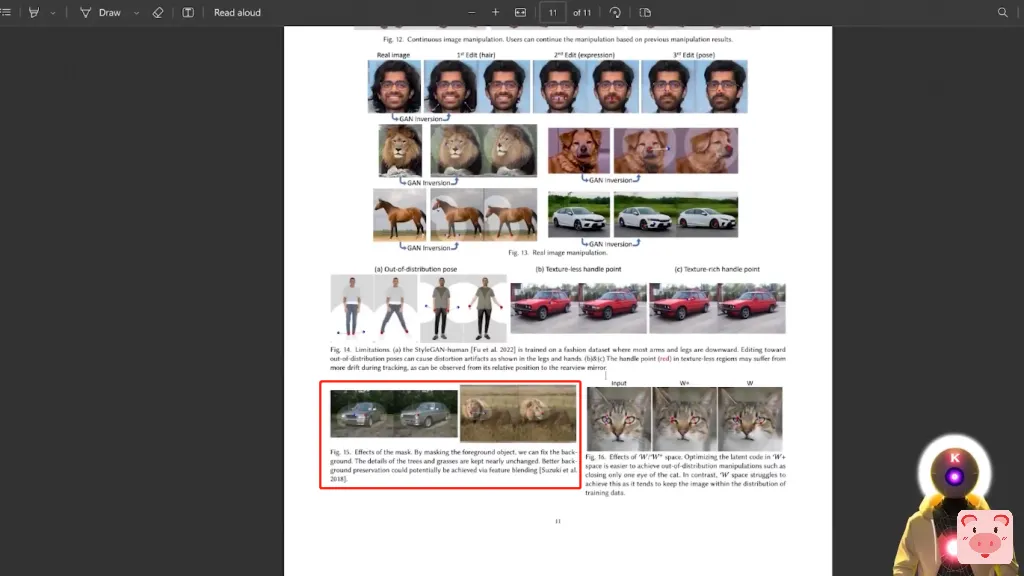Screen dimensions: 1024x576
Task: Open the Page view options icon
Action: [x=645, y=12]
